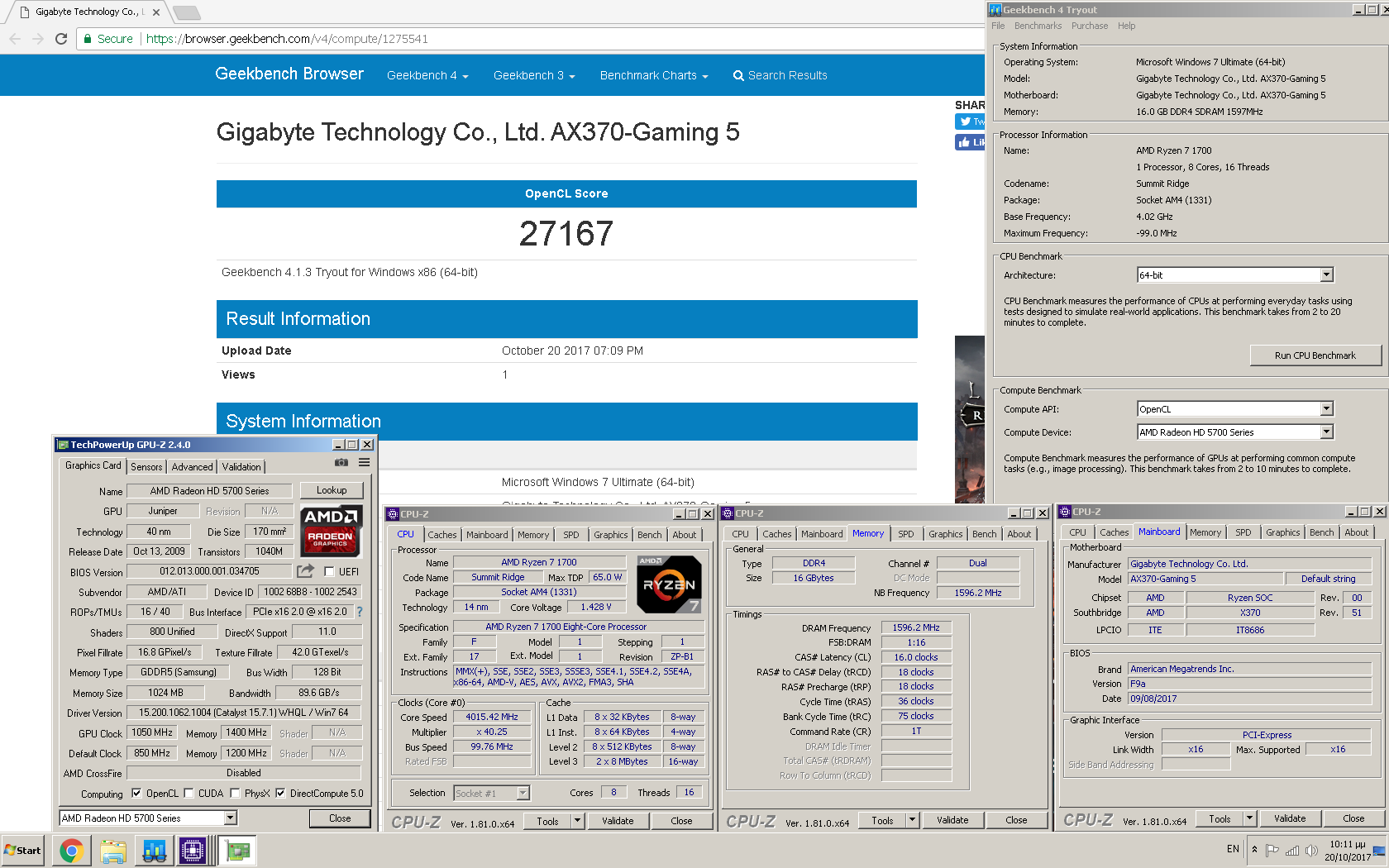The height and width of the screenshot is (868, 1389).
Task: Click Tools button in the CPU-Z CPU window
Action: click(x=547, y=821)
